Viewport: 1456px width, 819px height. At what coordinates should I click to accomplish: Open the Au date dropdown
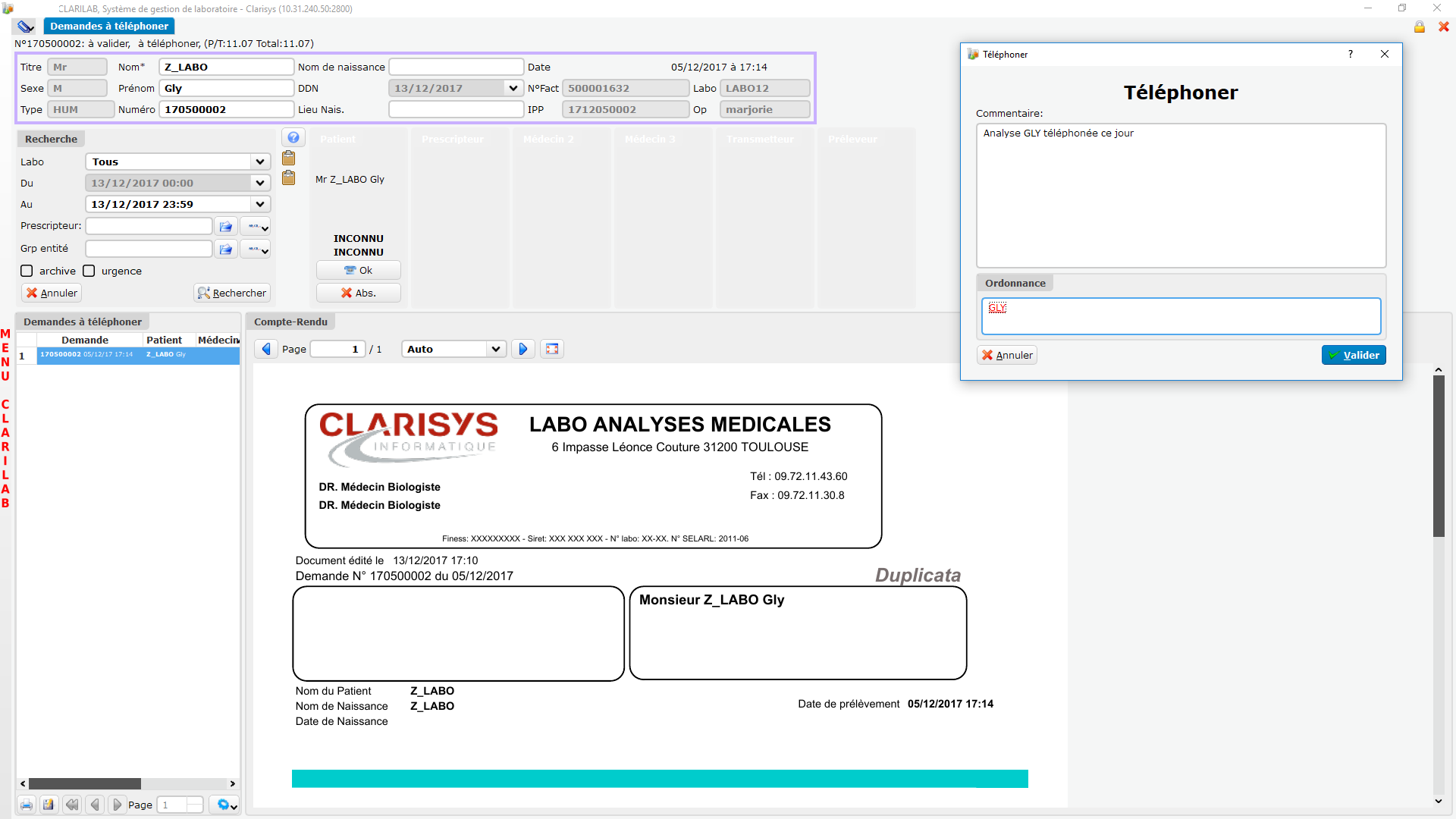click(x=260, y=204)
